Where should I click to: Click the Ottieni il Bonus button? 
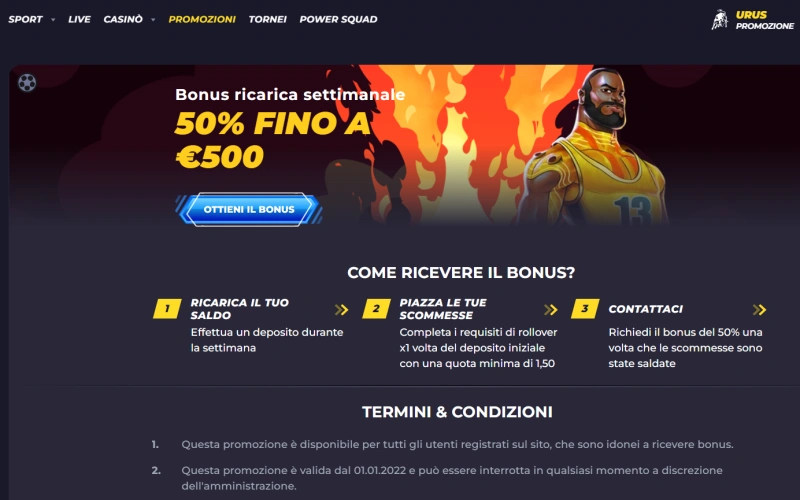pos(249,209)
